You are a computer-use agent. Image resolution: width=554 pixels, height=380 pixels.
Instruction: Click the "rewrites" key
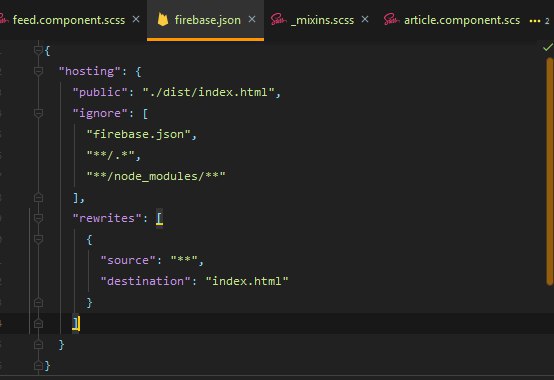coord(107,218)
